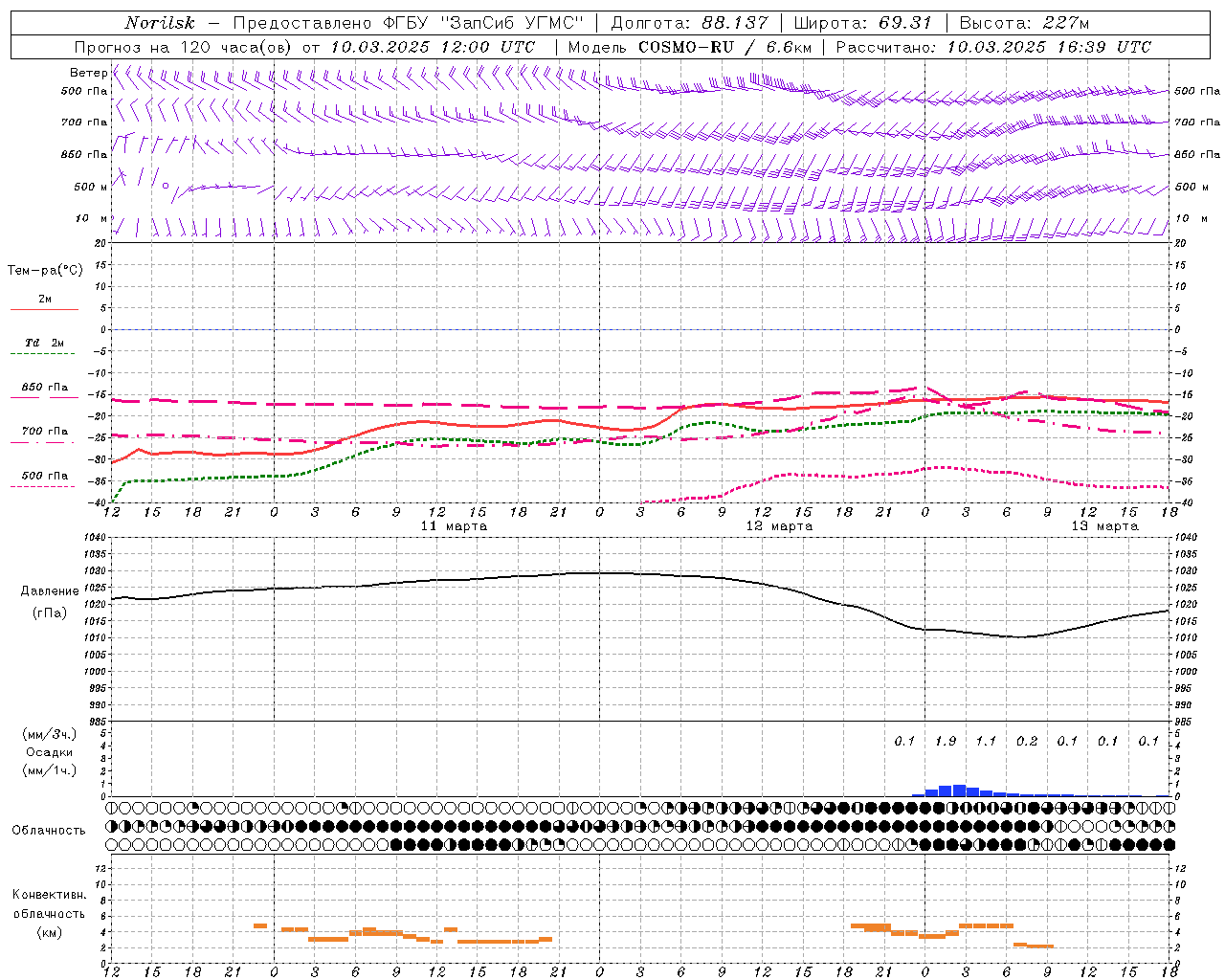
Task: Click the Долгота: 88.137 value
Action: click(x=689, y=23)
